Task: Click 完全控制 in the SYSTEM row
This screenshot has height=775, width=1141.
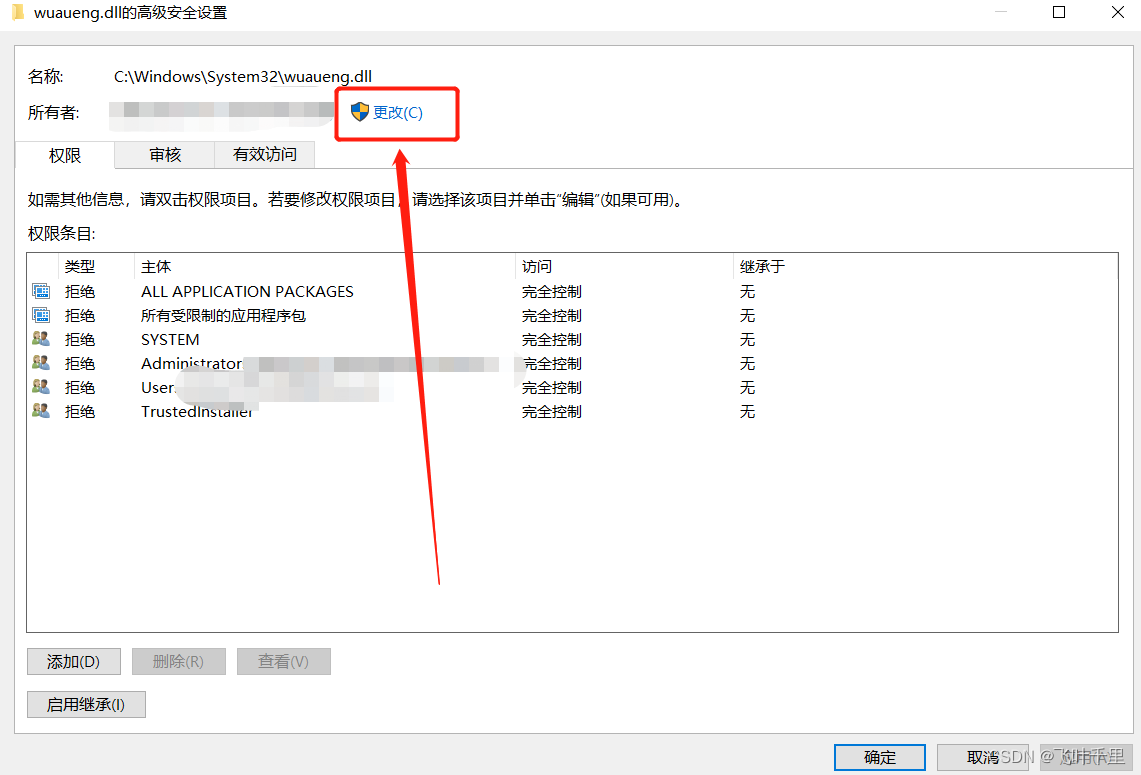Action: tap(552, 340)
